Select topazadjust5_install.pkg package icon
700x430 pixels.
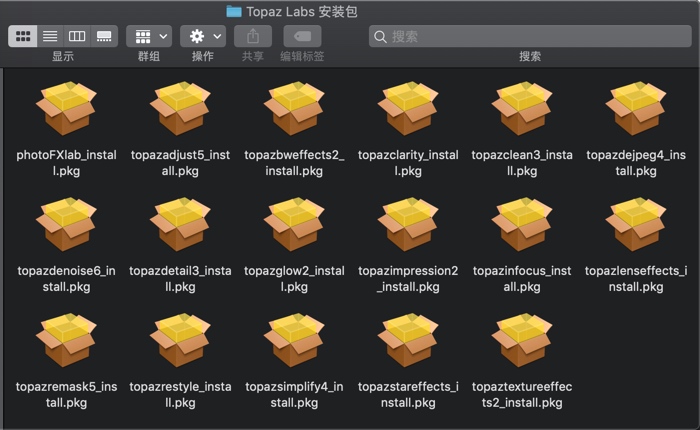pyautogui.click(x=181, y=110)
